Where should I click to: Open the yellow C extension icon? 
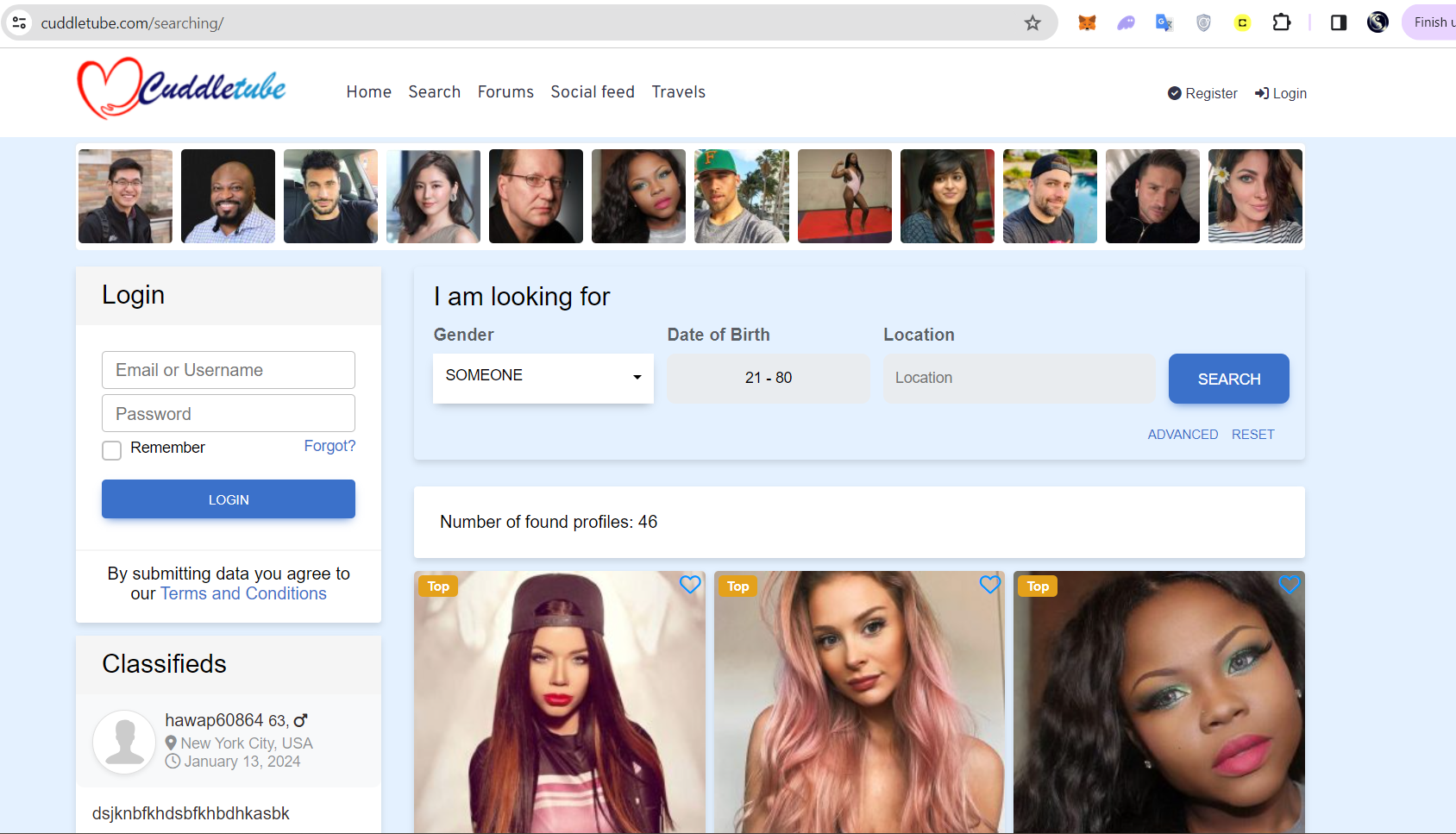[x=1242, y=23]
